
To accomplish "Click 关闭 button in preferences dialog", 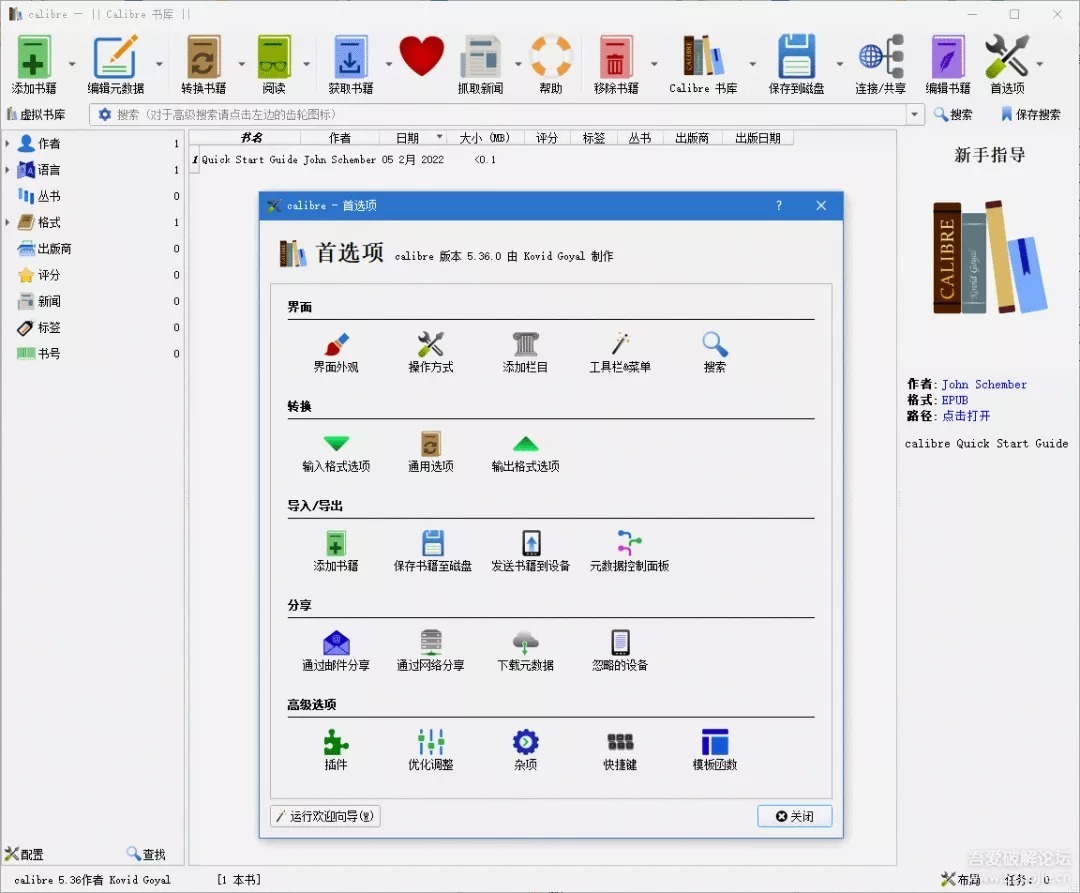I will (795, 816).
